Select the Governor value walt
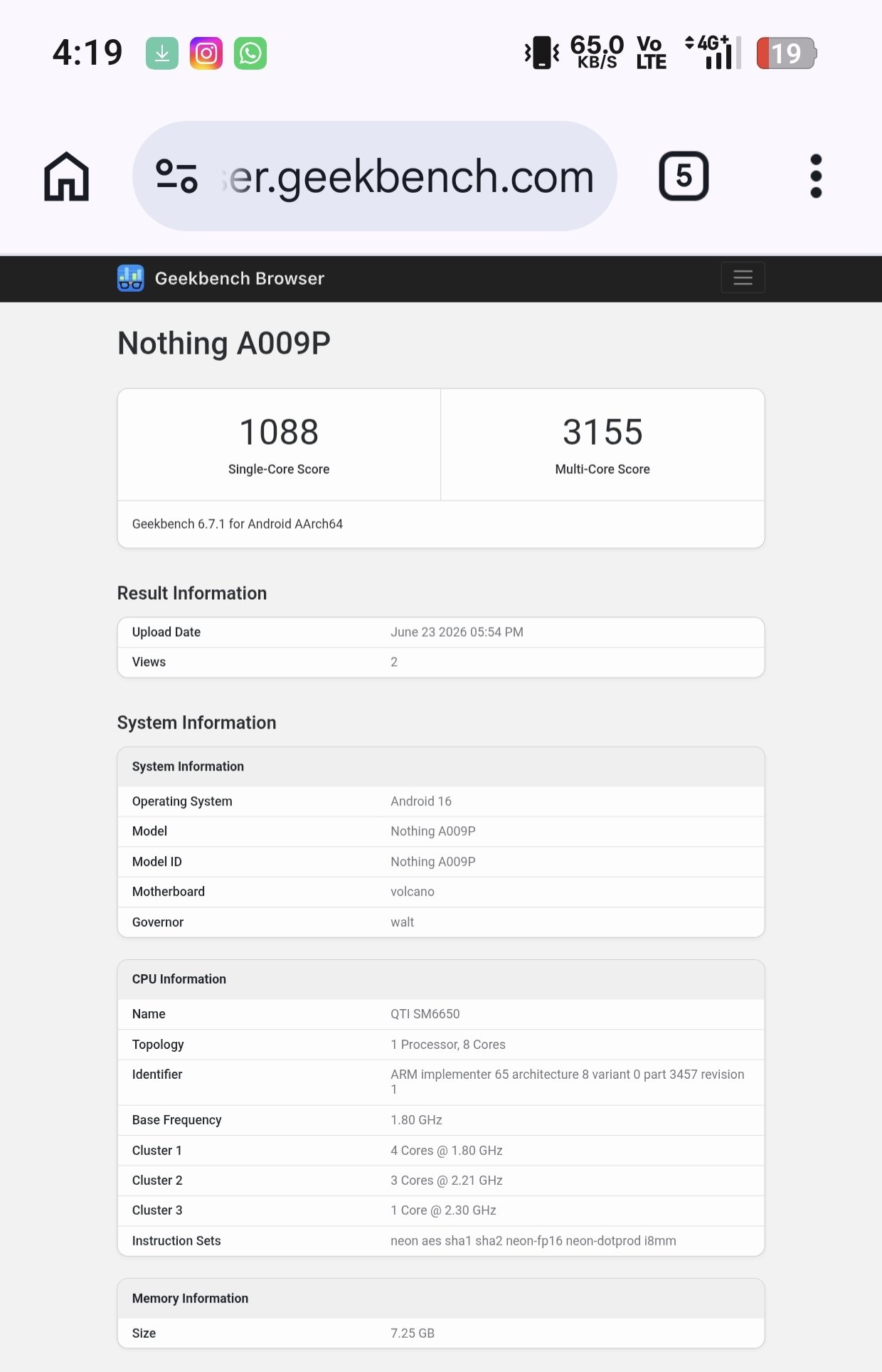The height and width of the screenshot is (1372, 882). point(402,922)
